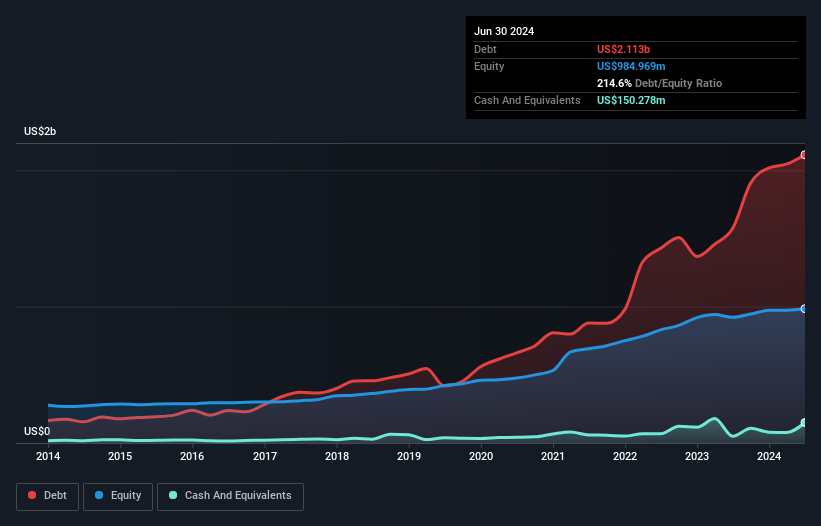
Task: Click the US$2.113b debt value
Action: 623,49
